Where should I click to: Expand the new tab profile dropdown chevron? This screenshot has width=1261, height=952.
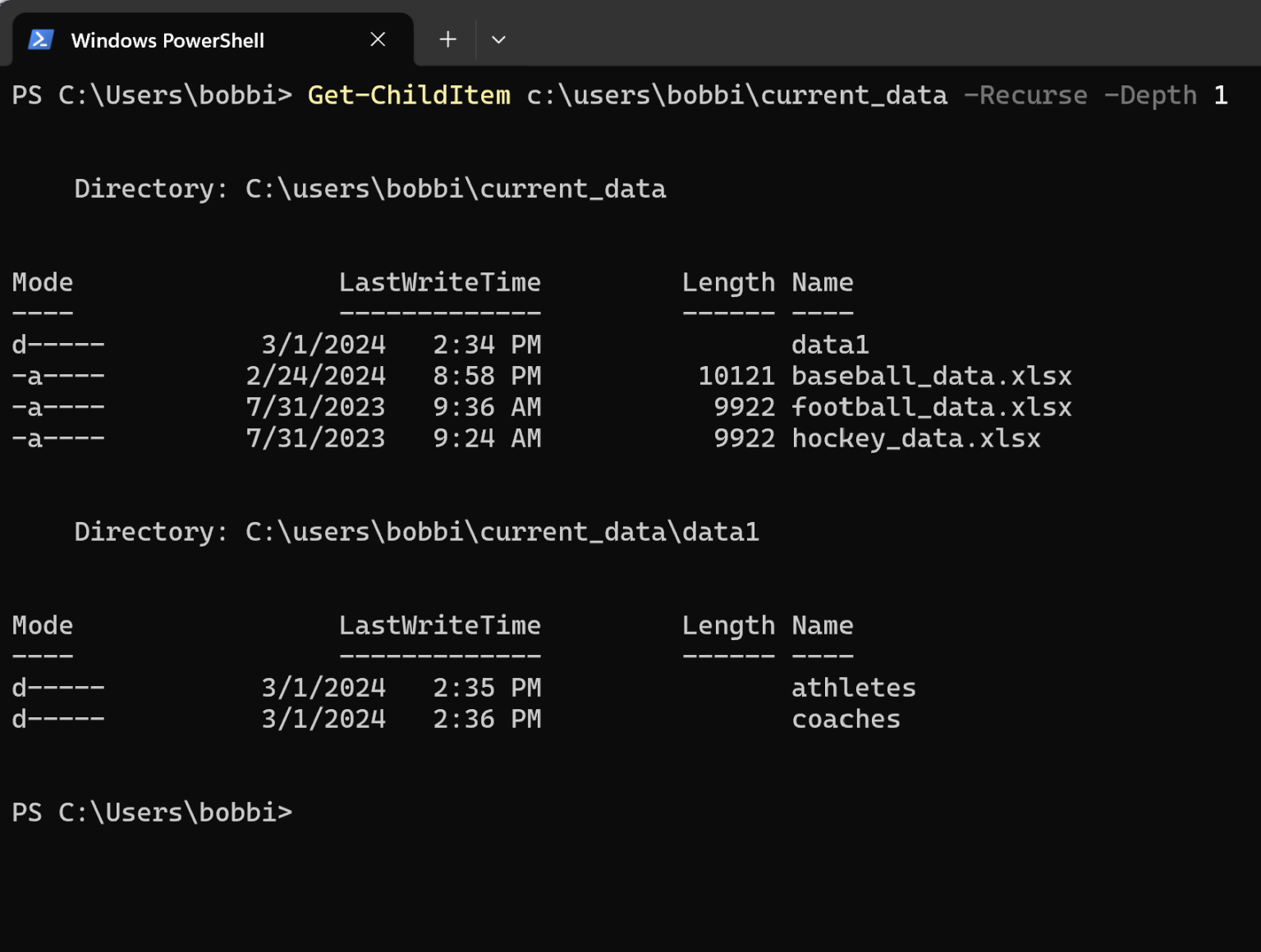498,39
